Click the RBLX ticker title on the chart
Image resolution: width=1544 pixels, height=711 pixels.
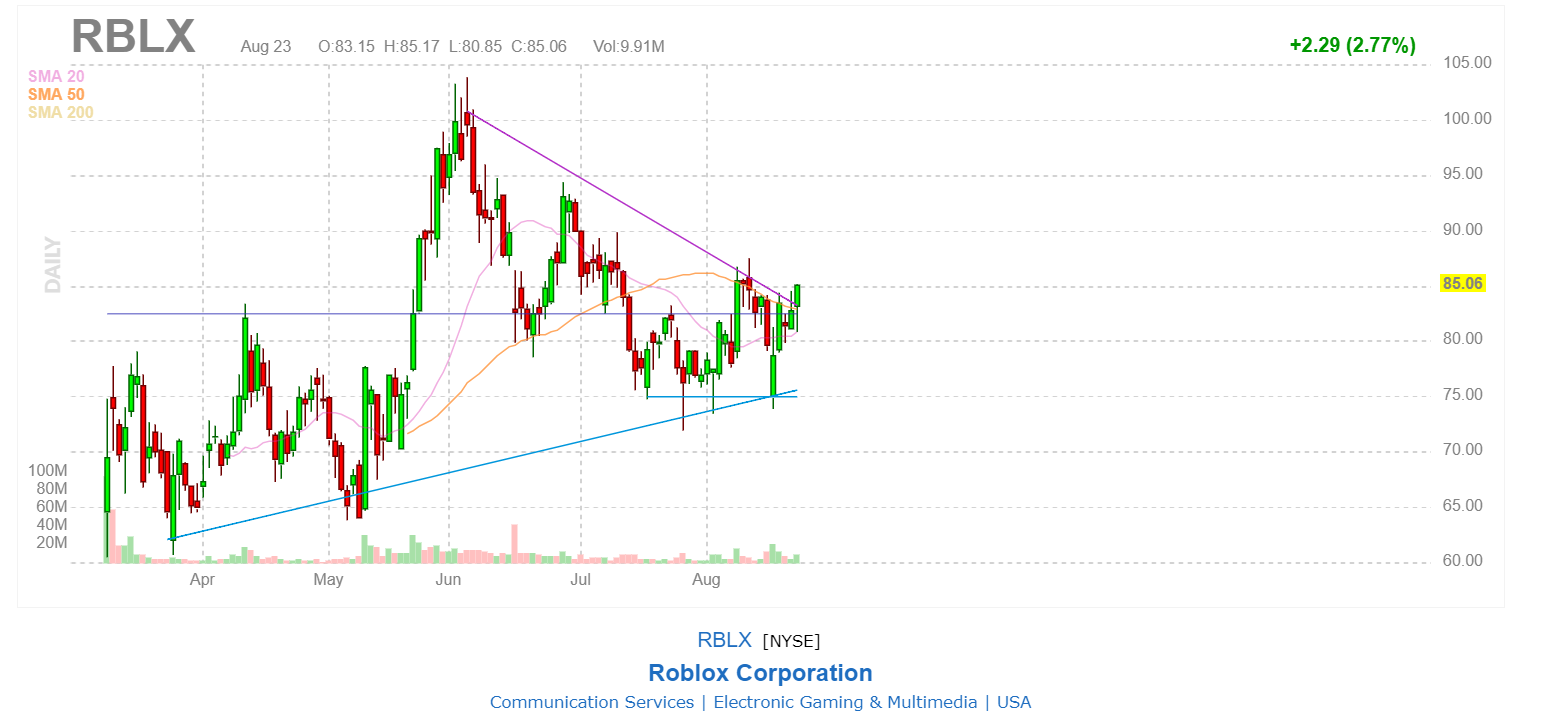pos(133,36)
